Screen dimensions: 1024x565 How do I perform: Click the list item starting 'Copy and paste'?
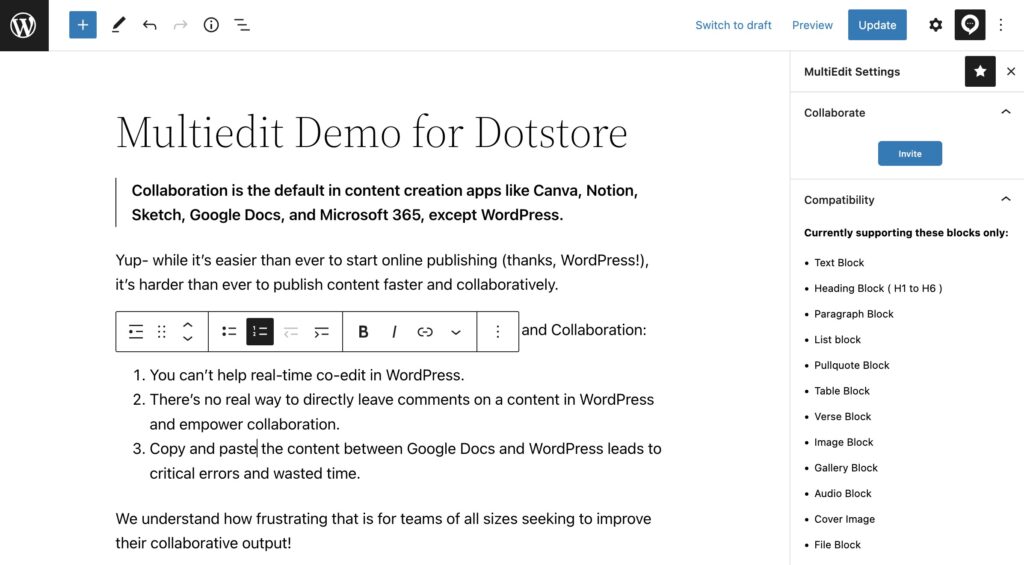(x=406, y=460)
